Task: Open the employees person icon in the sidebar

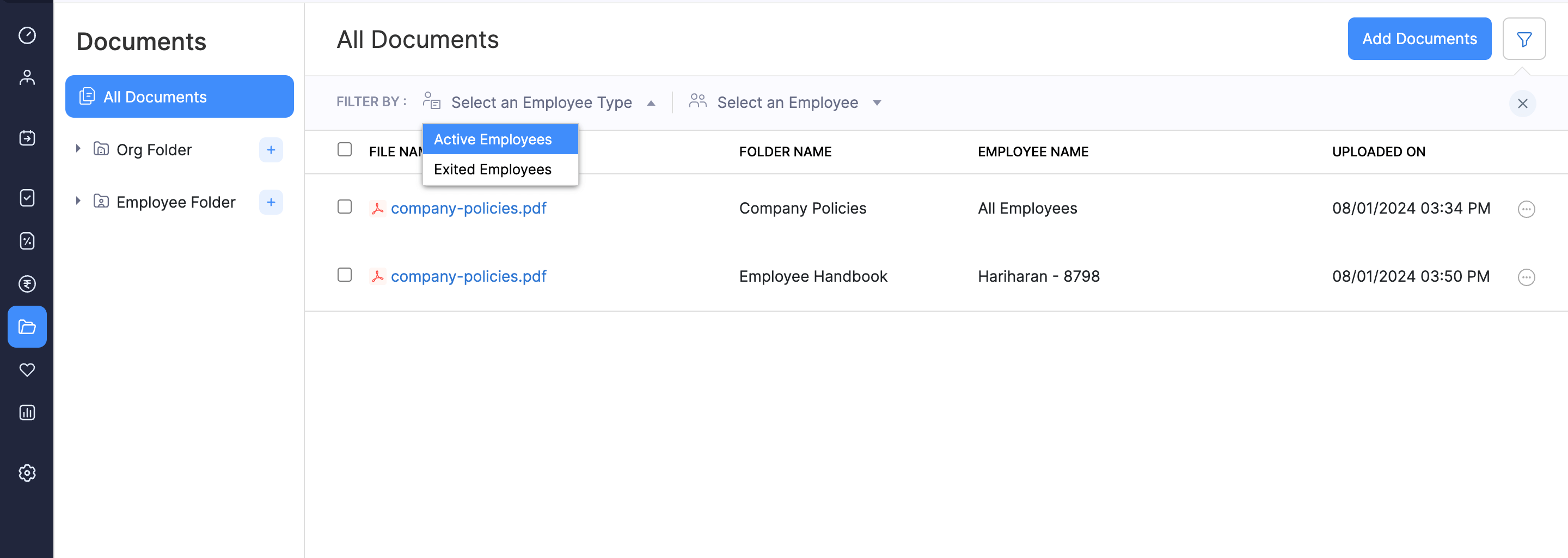Action: [27, 77]
